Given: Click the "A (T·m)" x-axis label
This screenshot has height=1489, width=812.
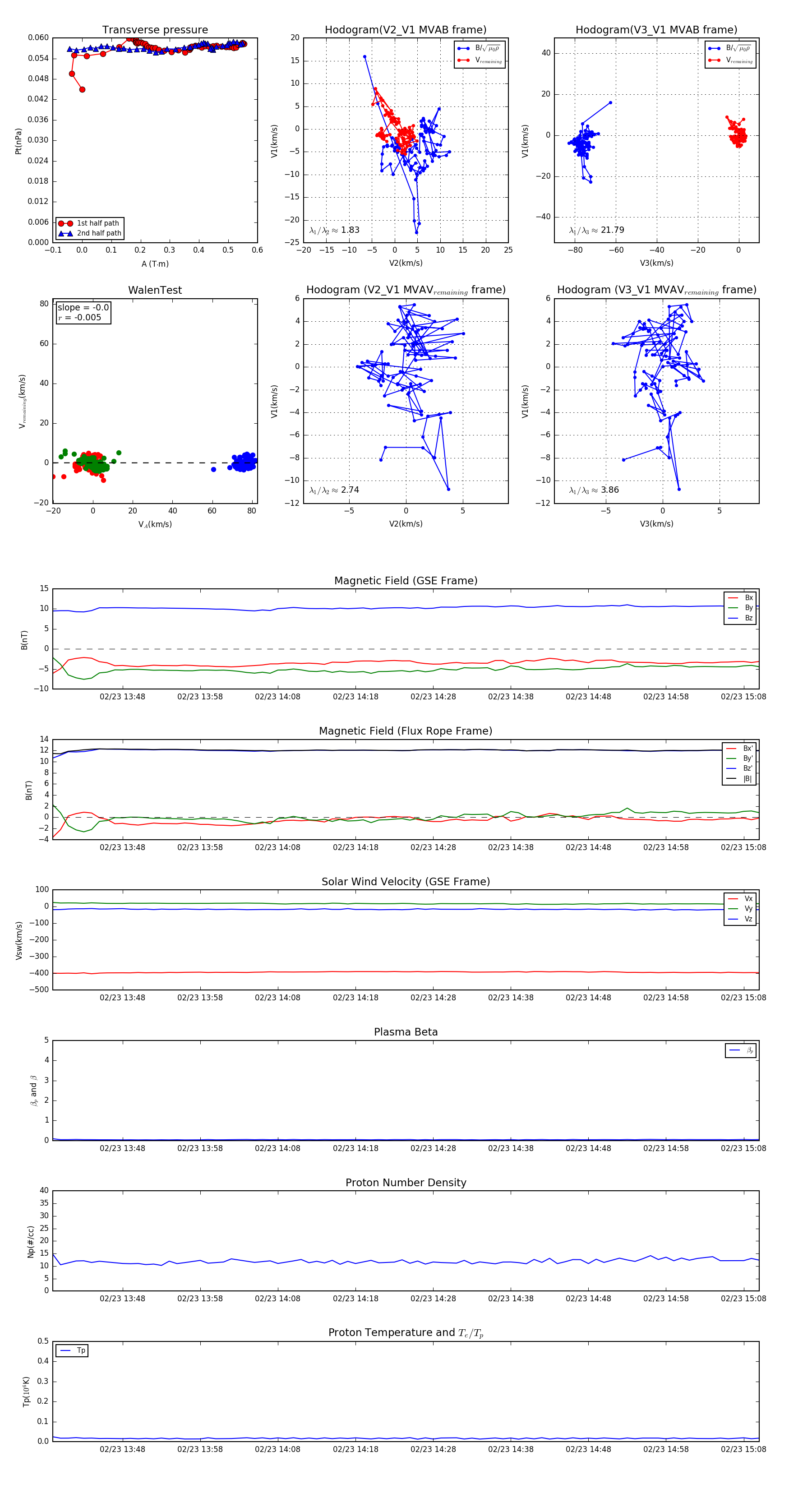Looking at the screenshot, I should point(155,264).
